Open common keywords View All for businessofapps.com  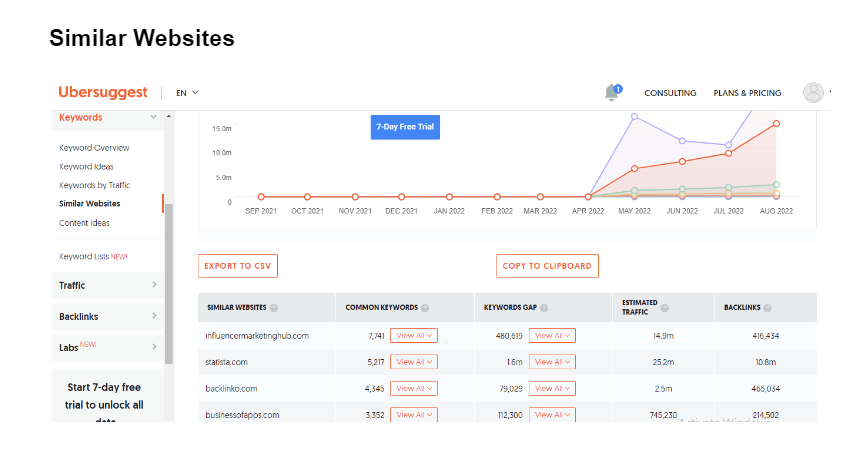pyautogui.click(x=414, y=415)
